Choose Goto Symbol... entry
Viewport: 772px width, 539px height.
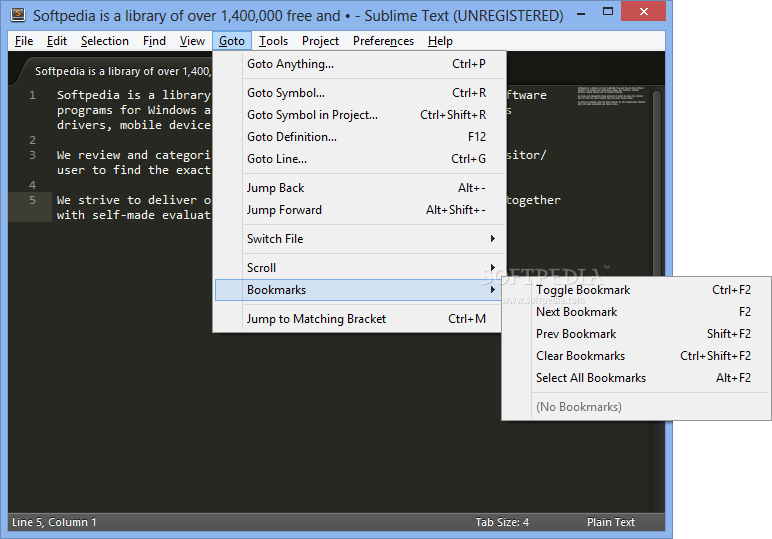tap(359, 93)
